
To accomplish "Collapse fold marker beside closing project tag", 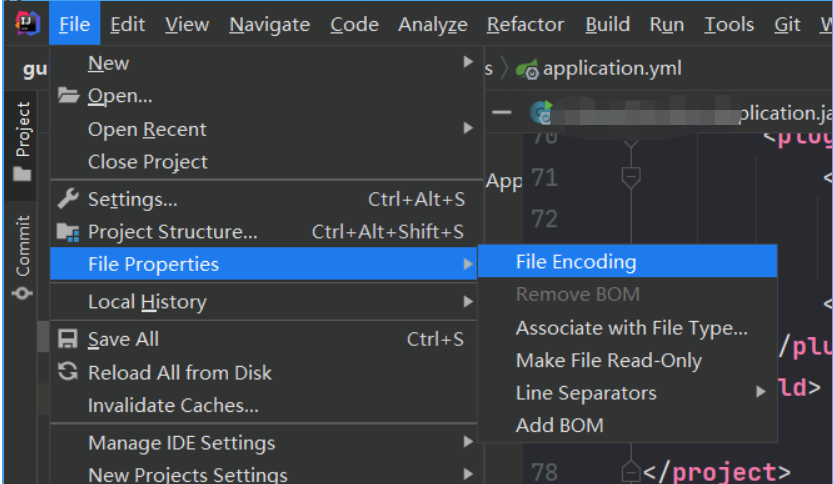I will coord(631,471).
